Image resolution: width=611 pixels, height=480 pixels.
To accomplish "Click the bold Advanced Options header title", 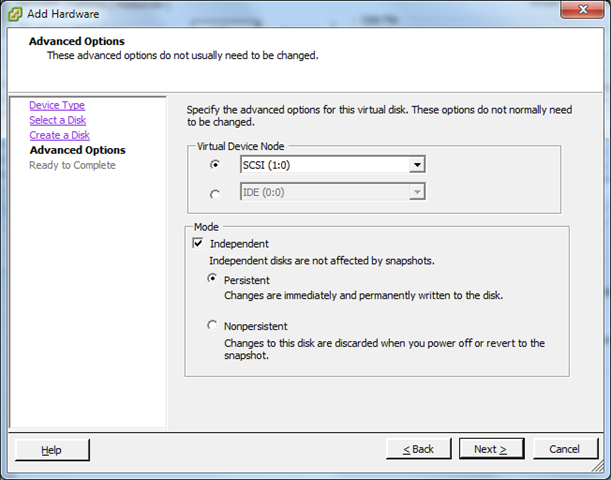I will 77,41.
